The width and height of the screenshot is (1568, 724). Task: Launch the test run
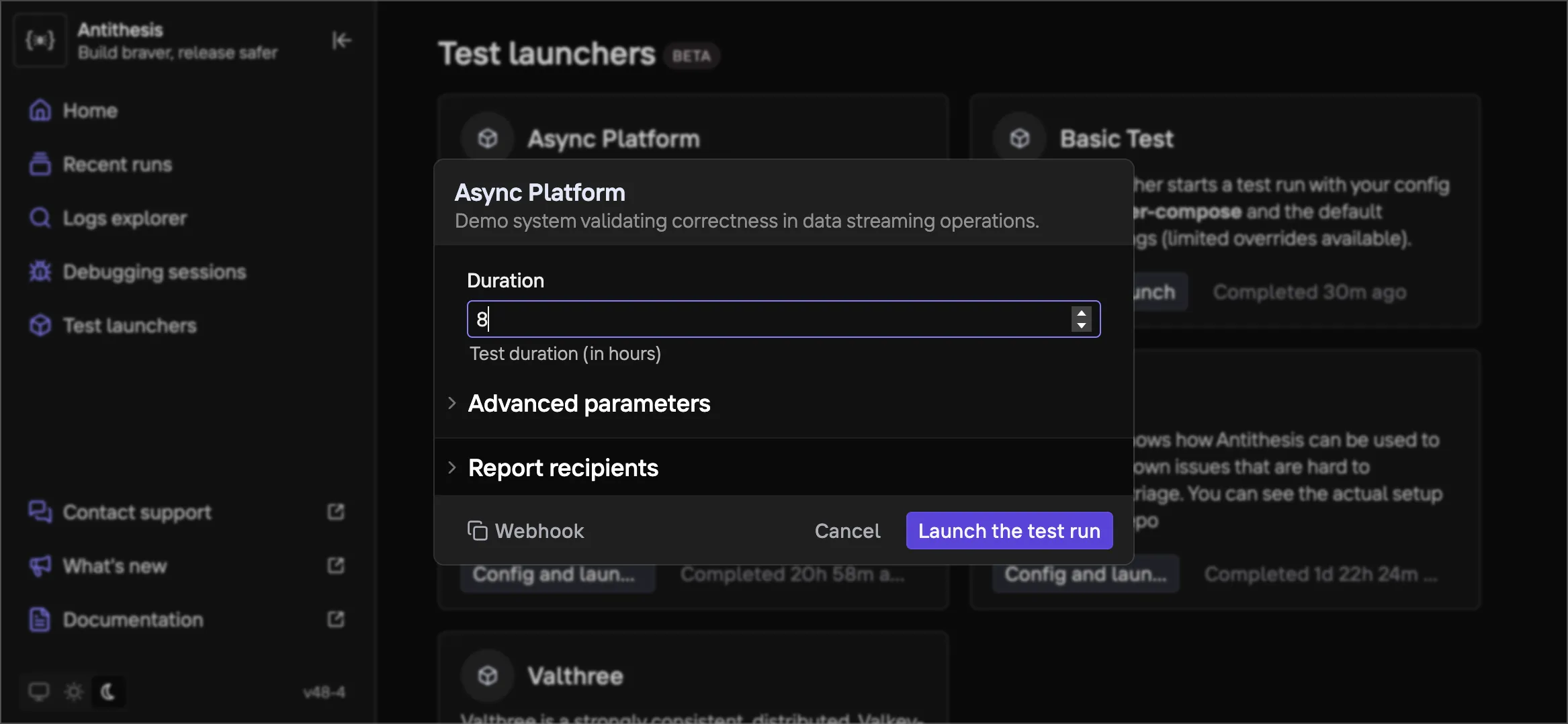coord(1009,531)
